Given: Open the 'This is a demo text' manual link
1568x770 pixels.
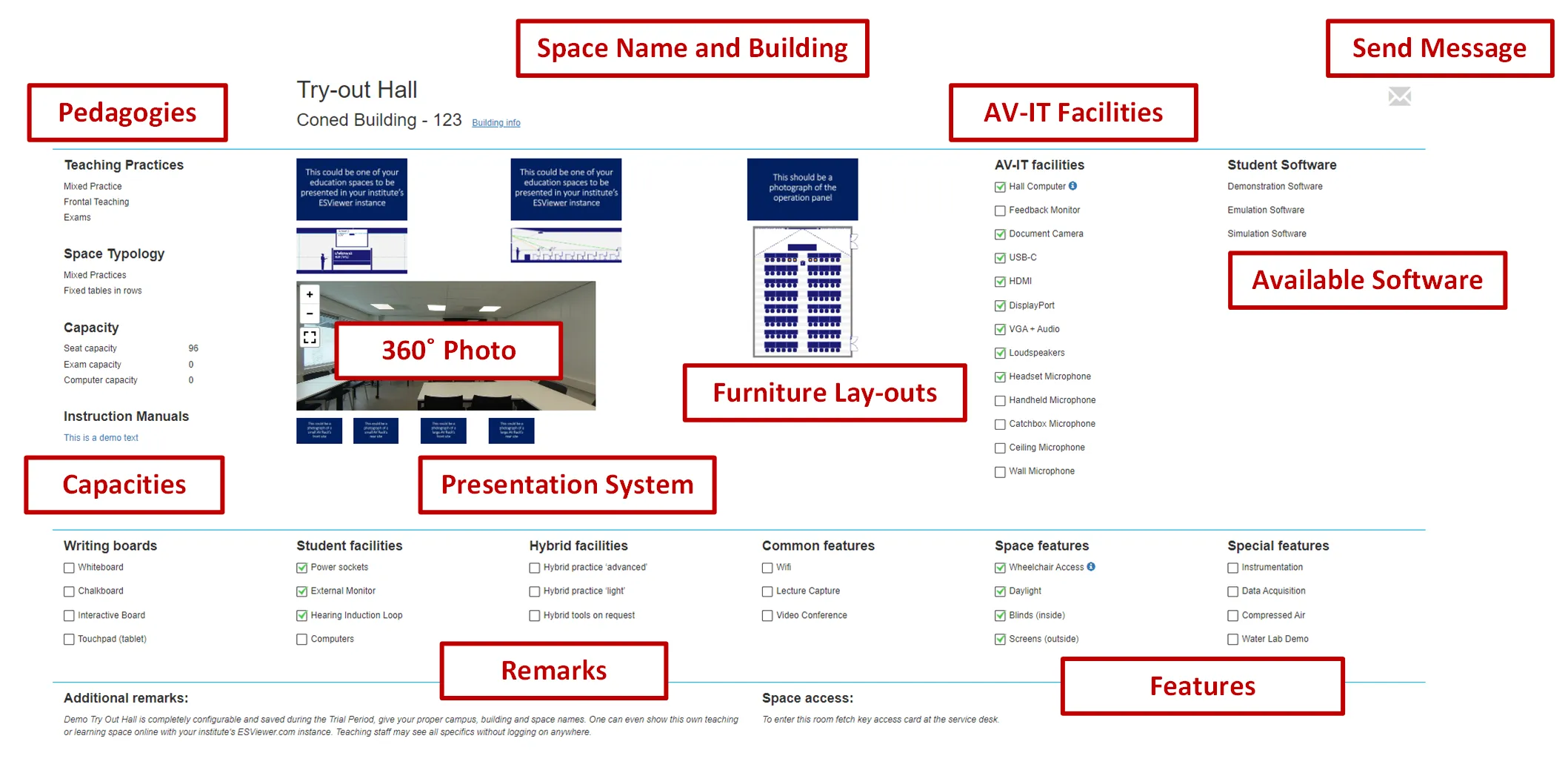Looking at the screenshot, I should (x=101, y=438).
